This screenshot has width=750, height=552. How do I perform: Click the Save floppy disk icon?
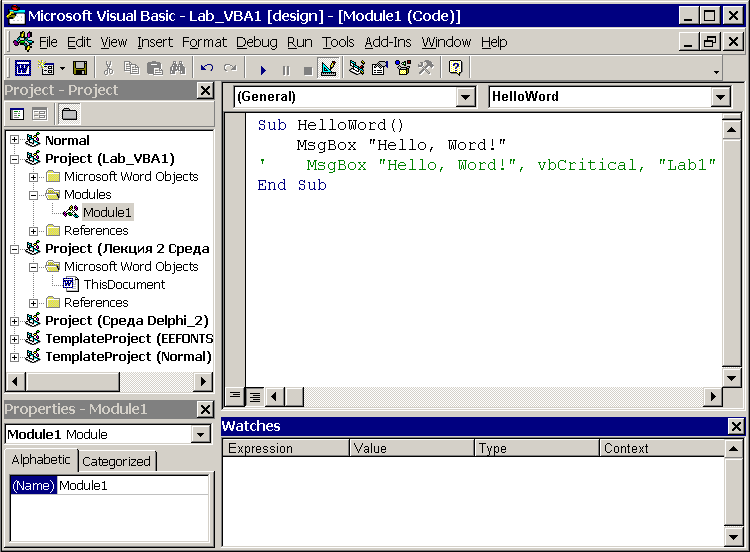pos(80,68)
